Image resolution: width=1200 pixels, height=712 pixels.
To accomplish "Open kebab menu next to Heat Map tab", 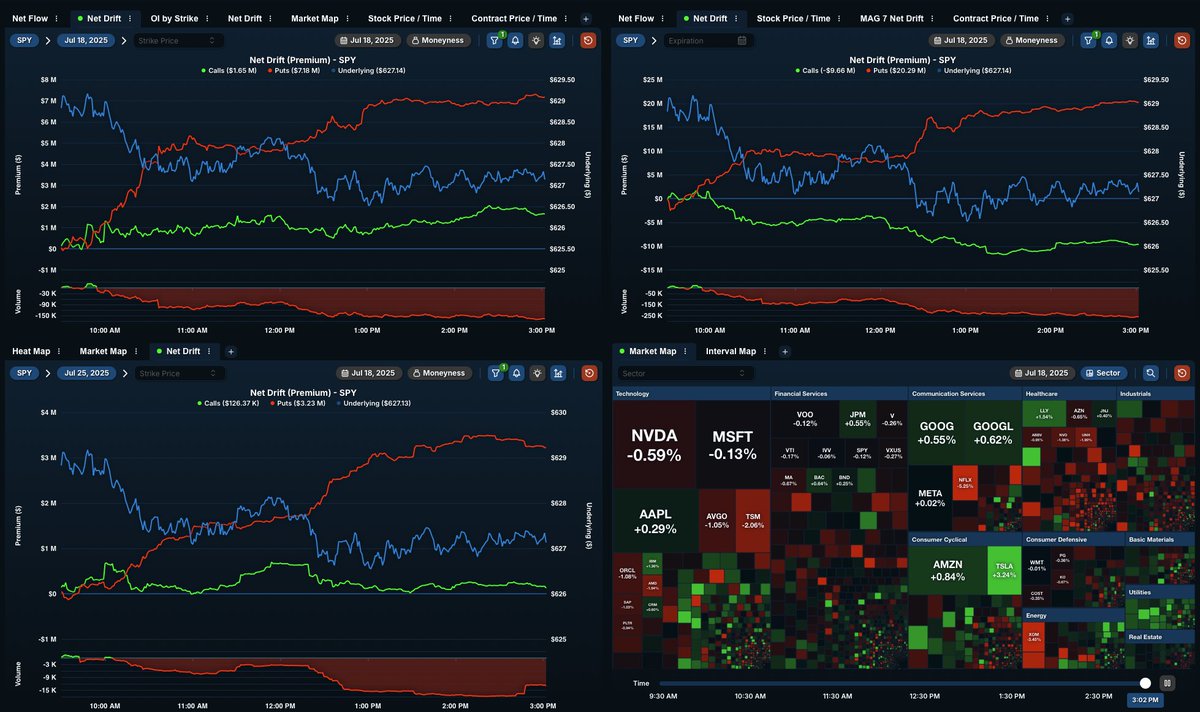I will [59, 351].
